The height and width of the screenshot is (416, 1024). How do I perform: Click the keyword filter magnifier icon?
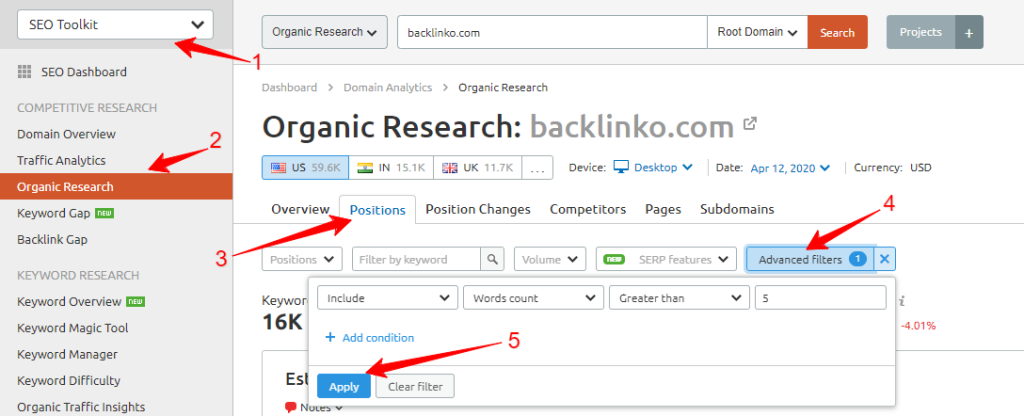point(492,259)
